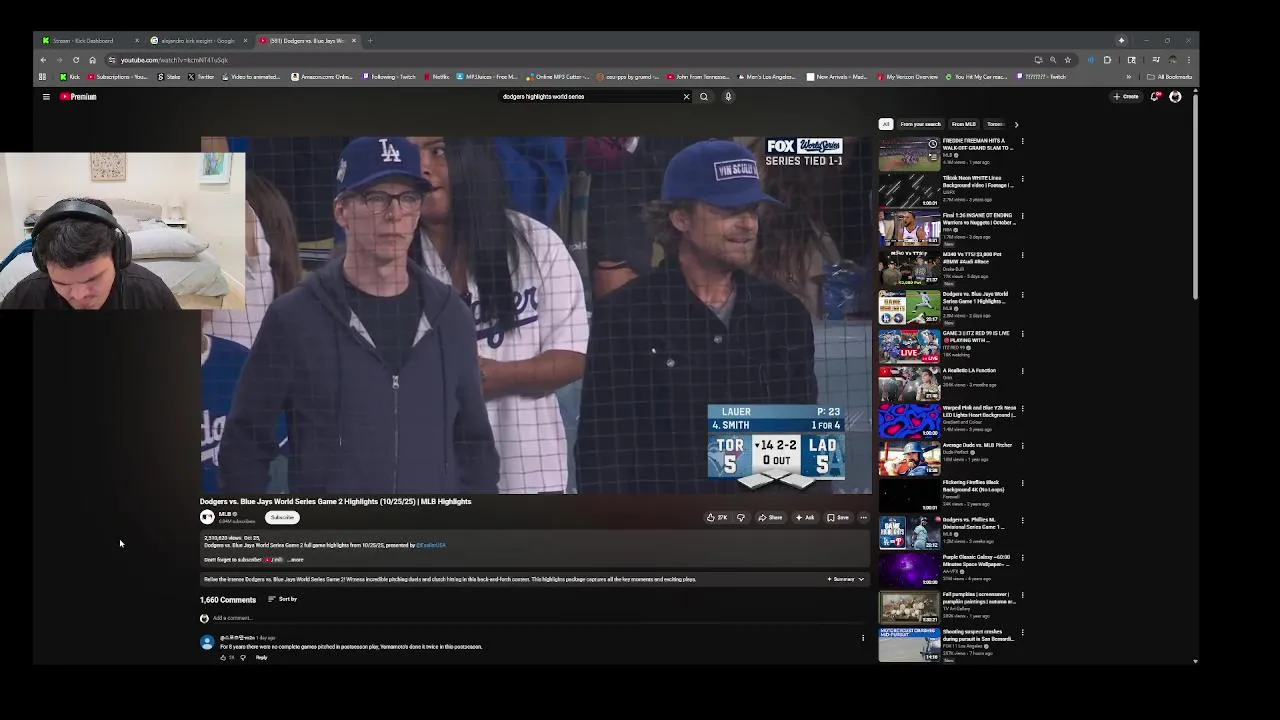This screenshot has width=1280, height=720.
Task: Open the Ask button
Action: (805, 518)
